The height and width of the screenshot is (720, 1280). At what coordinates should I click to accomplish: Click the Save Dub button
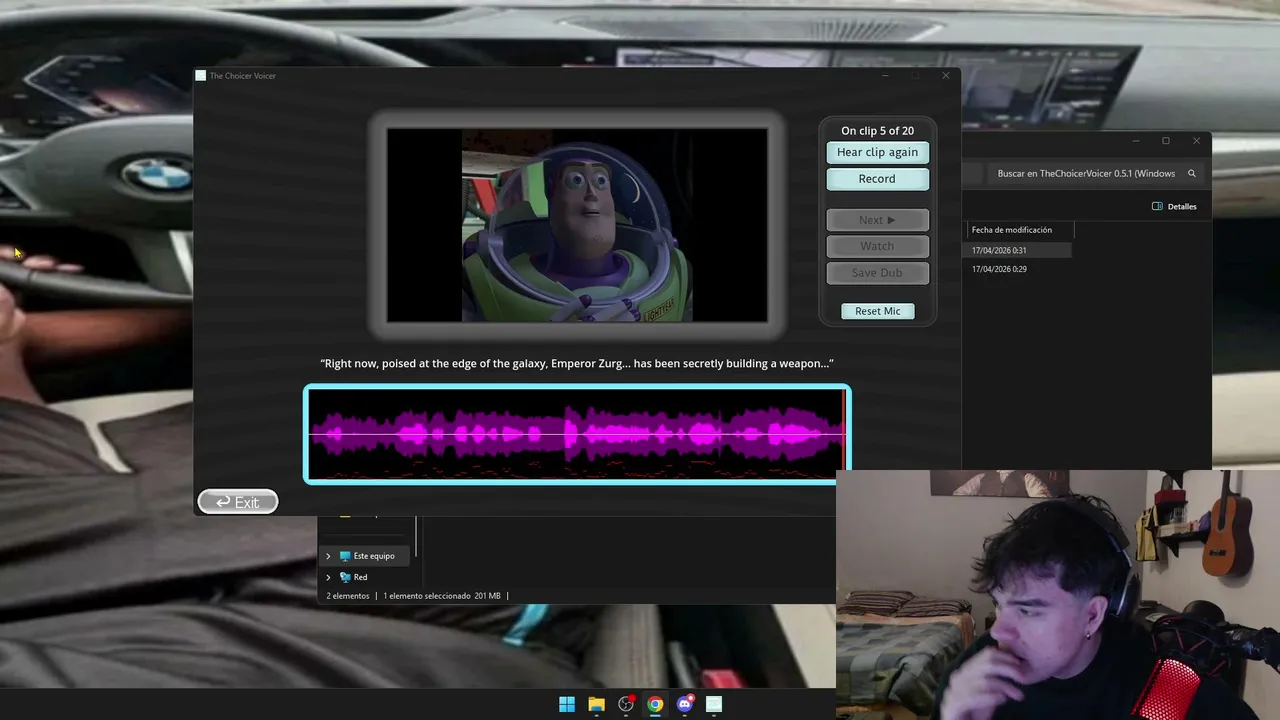877,273
